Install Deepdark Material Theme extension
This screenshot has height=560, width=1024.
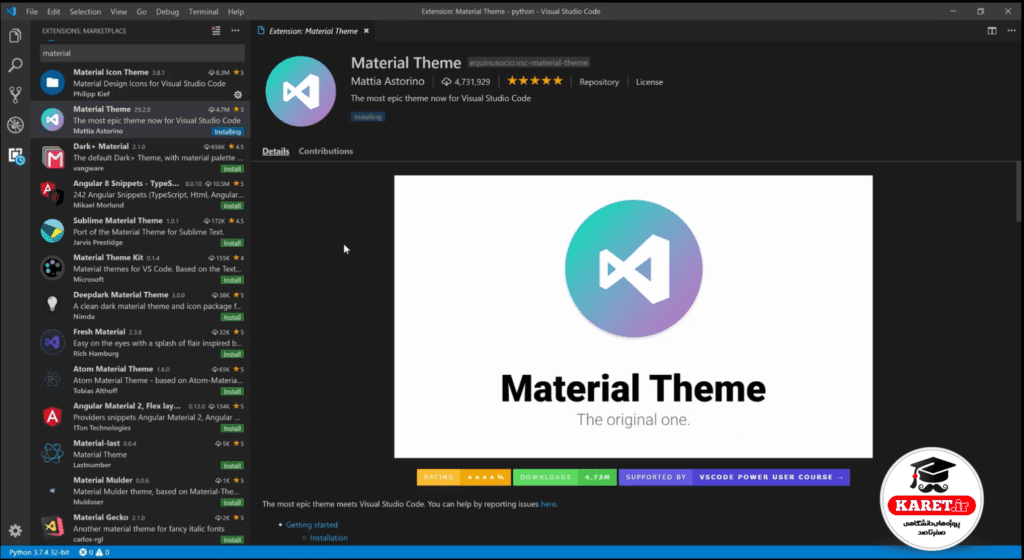pos(232,317)
